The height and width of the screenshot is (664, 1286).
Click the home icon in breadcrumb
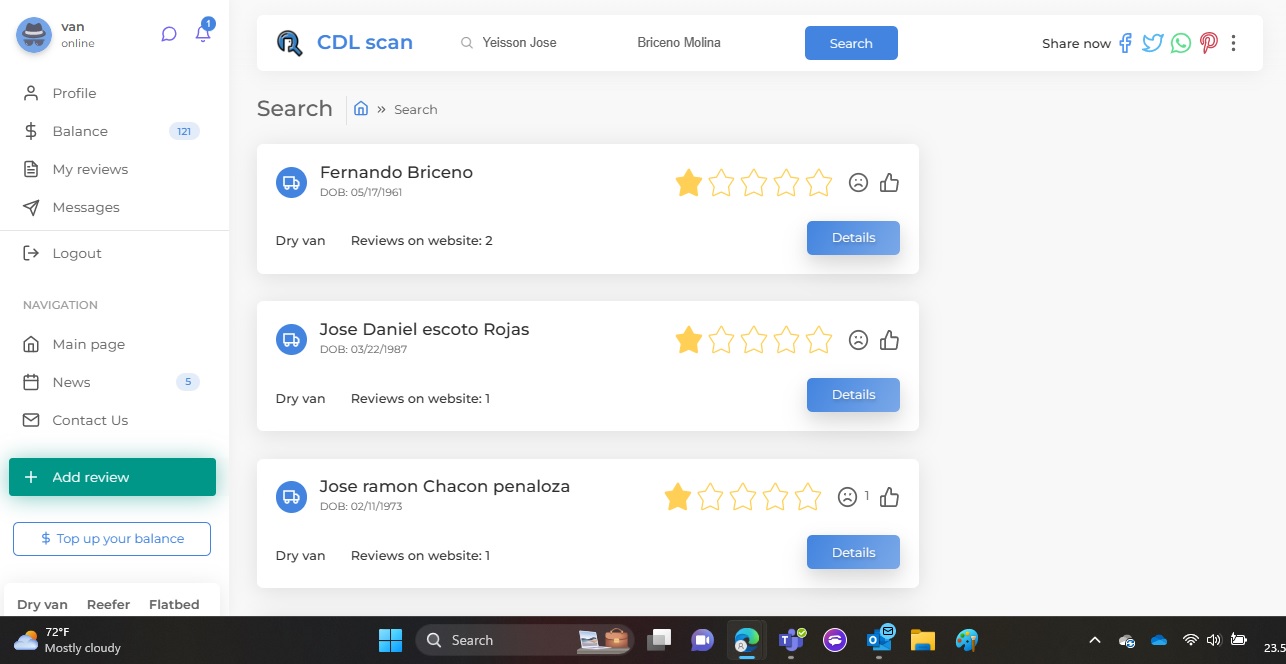pyautogui.click(x=361, y=109)
